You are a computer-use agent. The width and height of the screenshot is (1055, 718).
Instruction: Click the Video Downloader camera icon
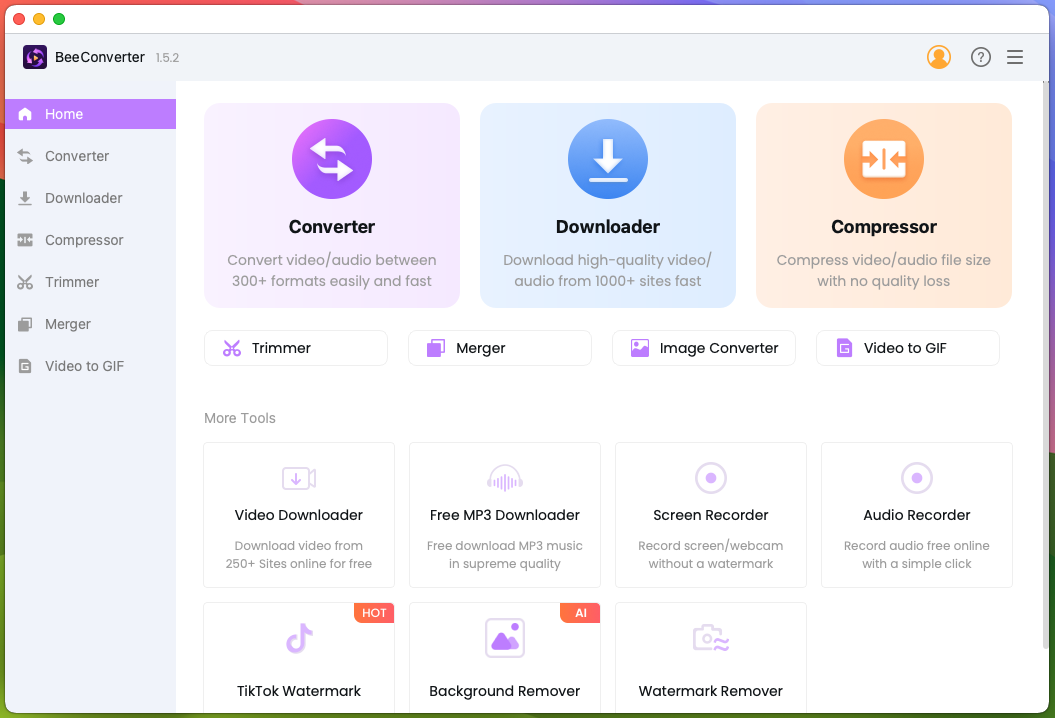(x=299, y=478)
